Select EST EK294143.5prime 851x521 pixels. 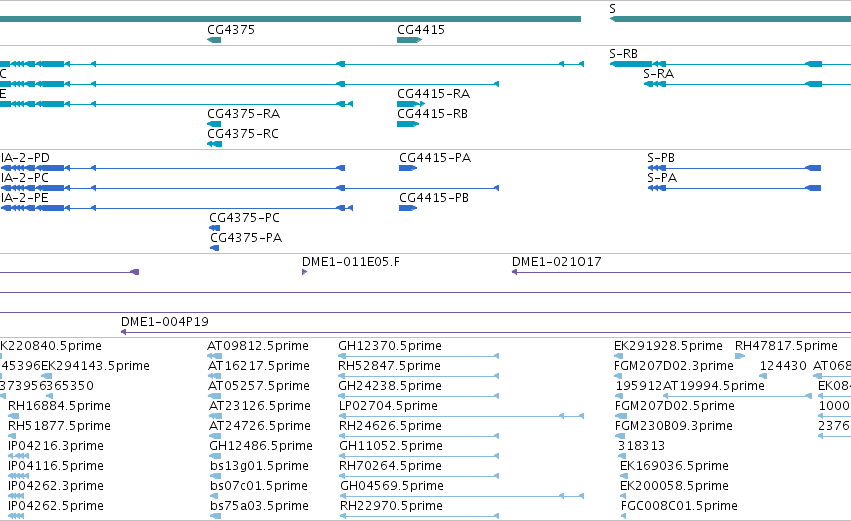[96, 366]
